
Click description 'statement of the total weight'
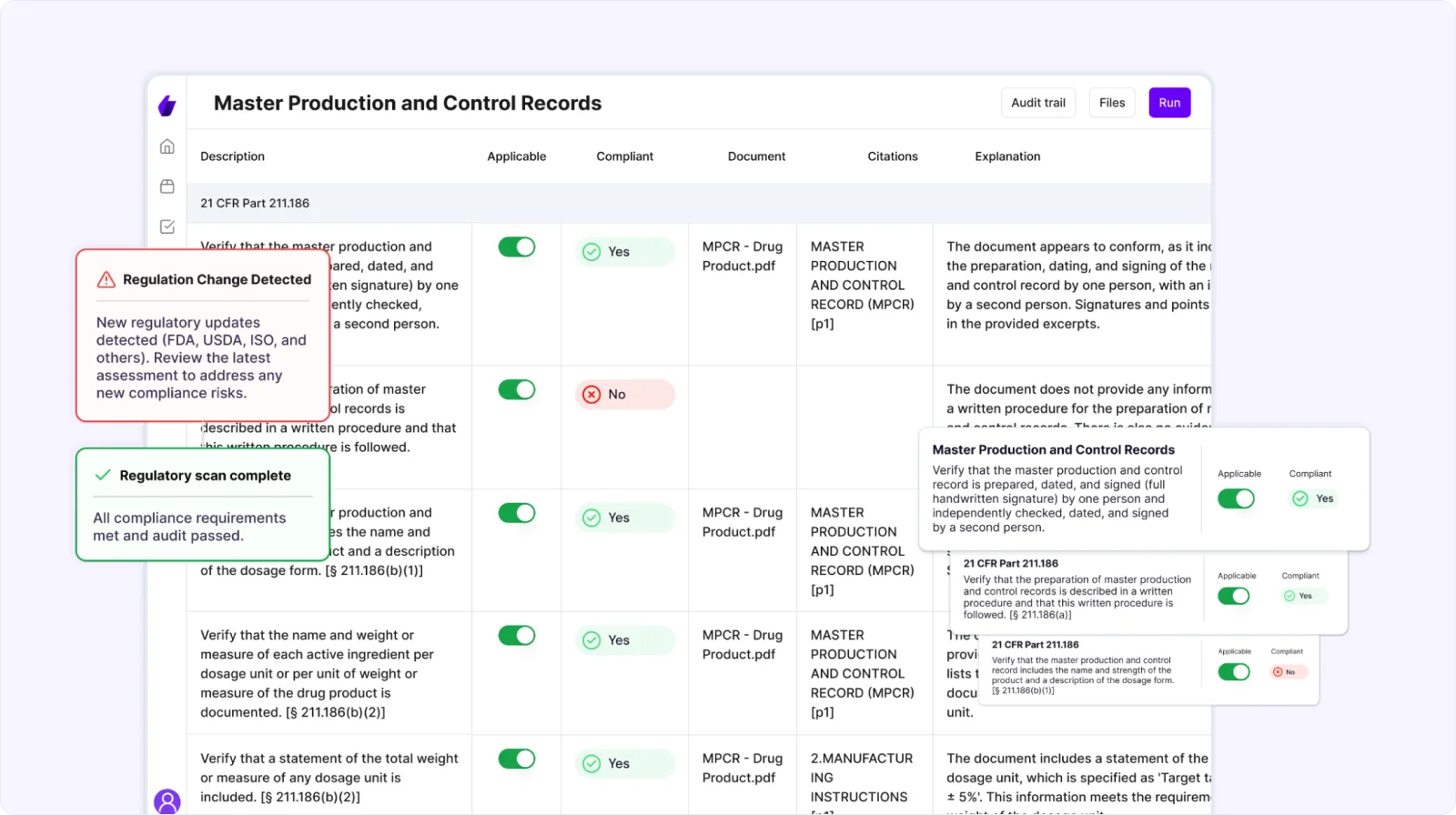pos(329,778)
